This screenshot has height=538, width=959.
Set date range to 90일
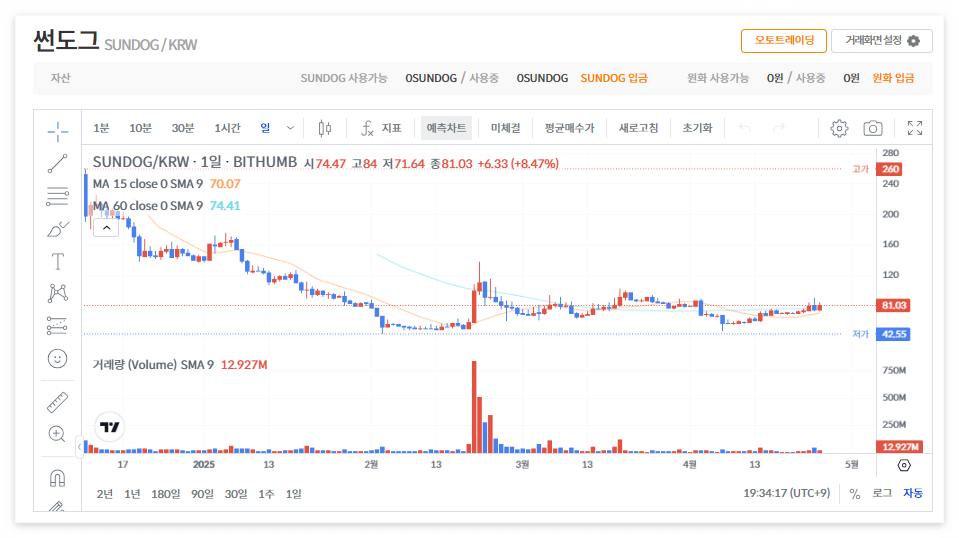(x=202, y=494)
